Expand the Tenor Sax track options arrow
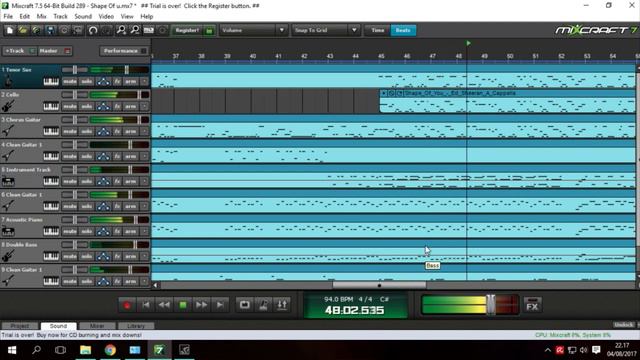Screen dimensions: 640x360 [x=144, y=82]
